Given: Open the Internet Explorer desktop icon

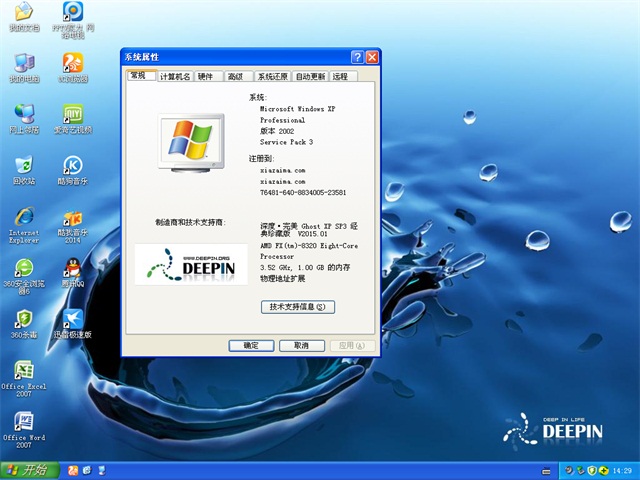Looking at the screenshot, I should pos(24,218).
